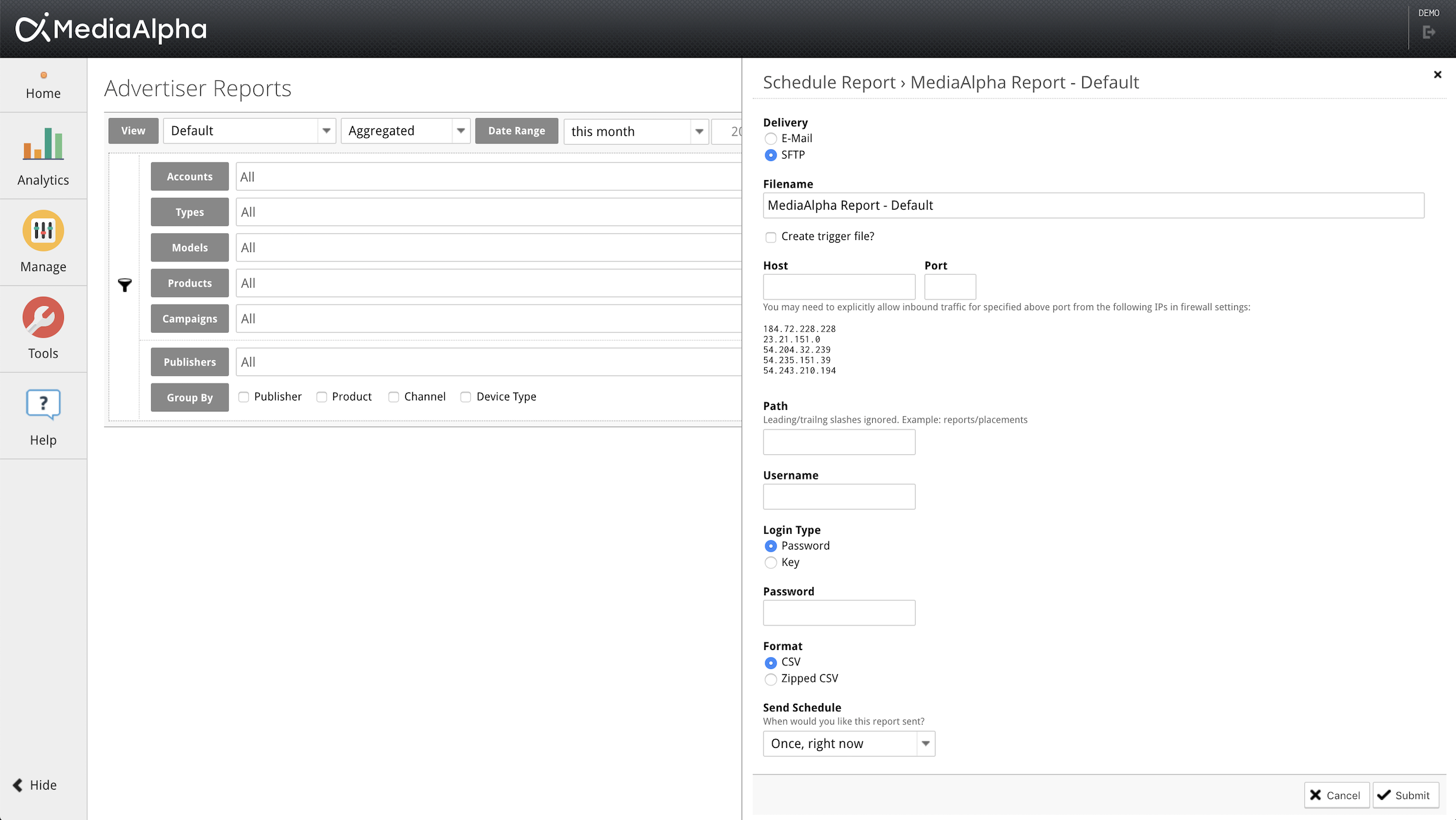Click the View button
This screenshot has height=820, width=1456.
click(x=133, y=131)
